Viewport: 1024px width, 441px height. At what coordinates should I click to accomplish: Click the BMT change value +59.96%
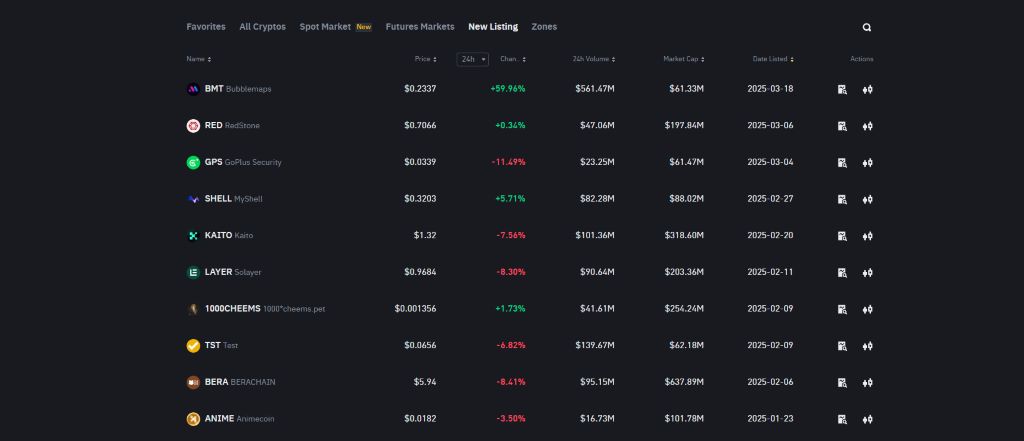[507, 89]
